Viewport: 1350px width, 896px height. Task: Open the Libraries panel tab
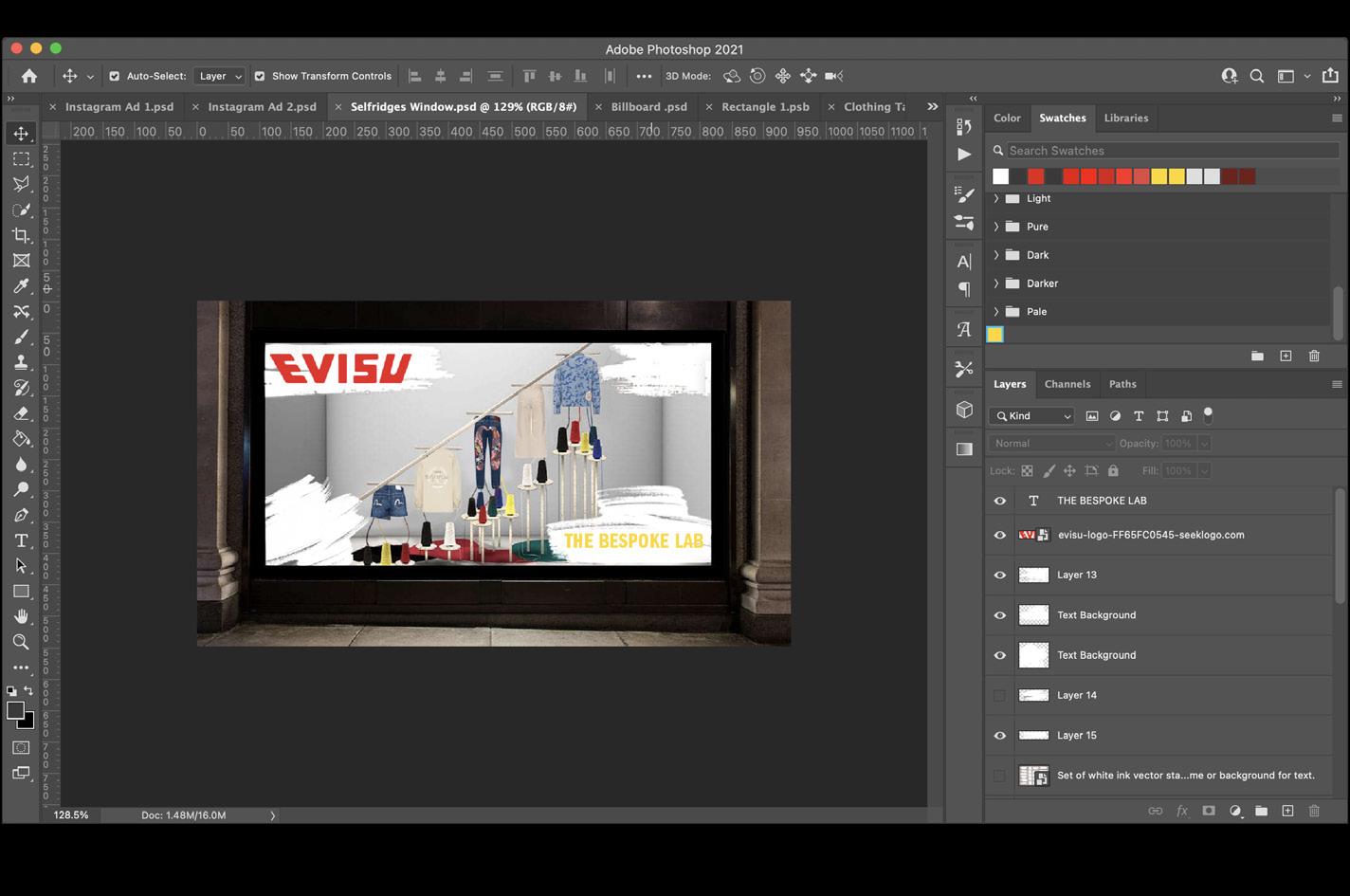pos(1126,118)
